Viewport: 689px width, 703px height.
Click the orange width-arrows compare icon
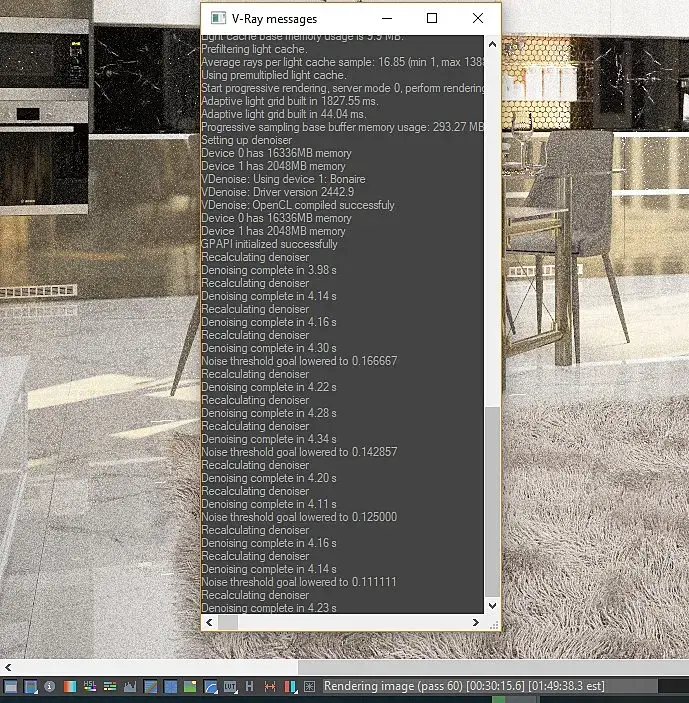[270, 686]
